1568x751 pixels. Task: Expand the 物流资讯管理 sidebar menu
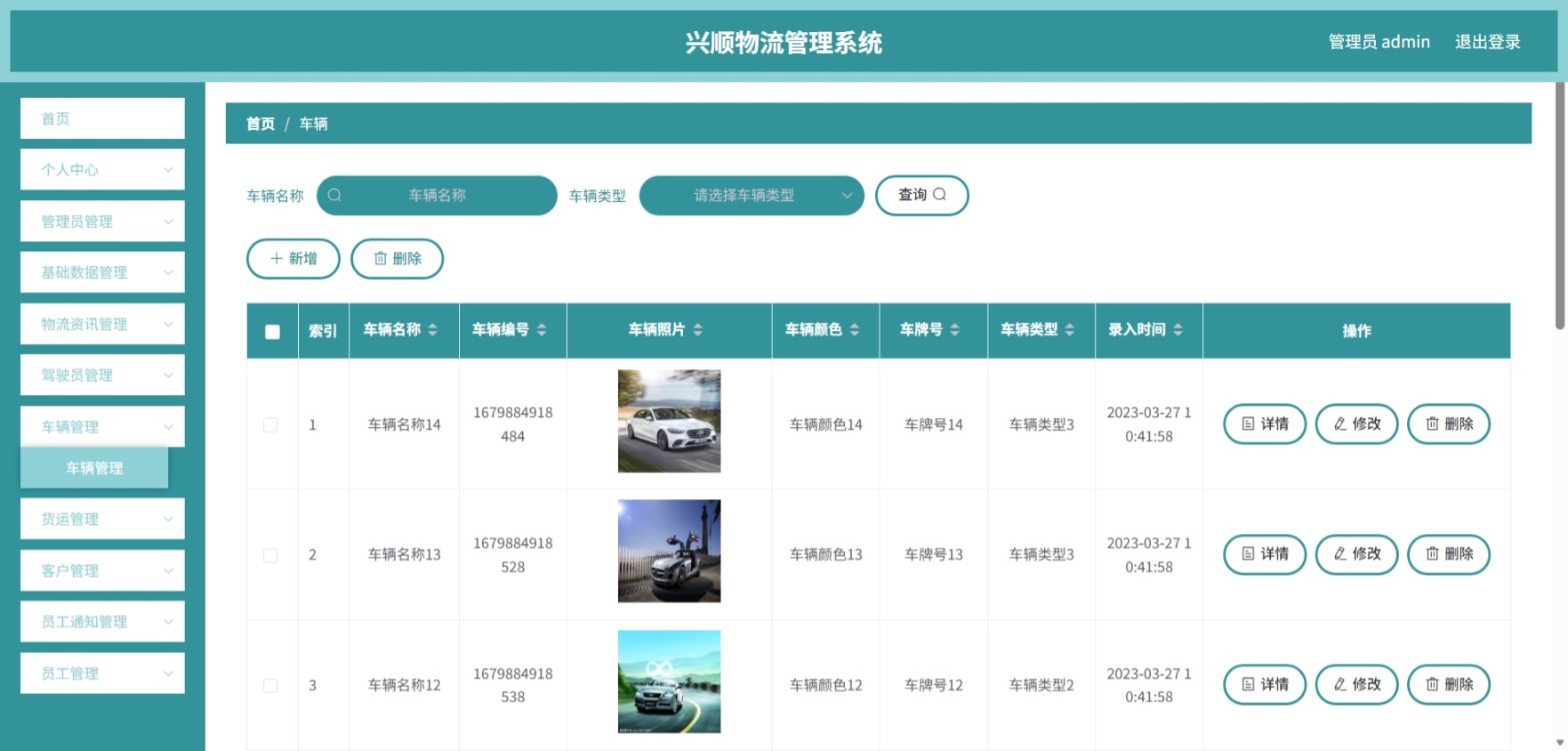(x=102, y=324)
